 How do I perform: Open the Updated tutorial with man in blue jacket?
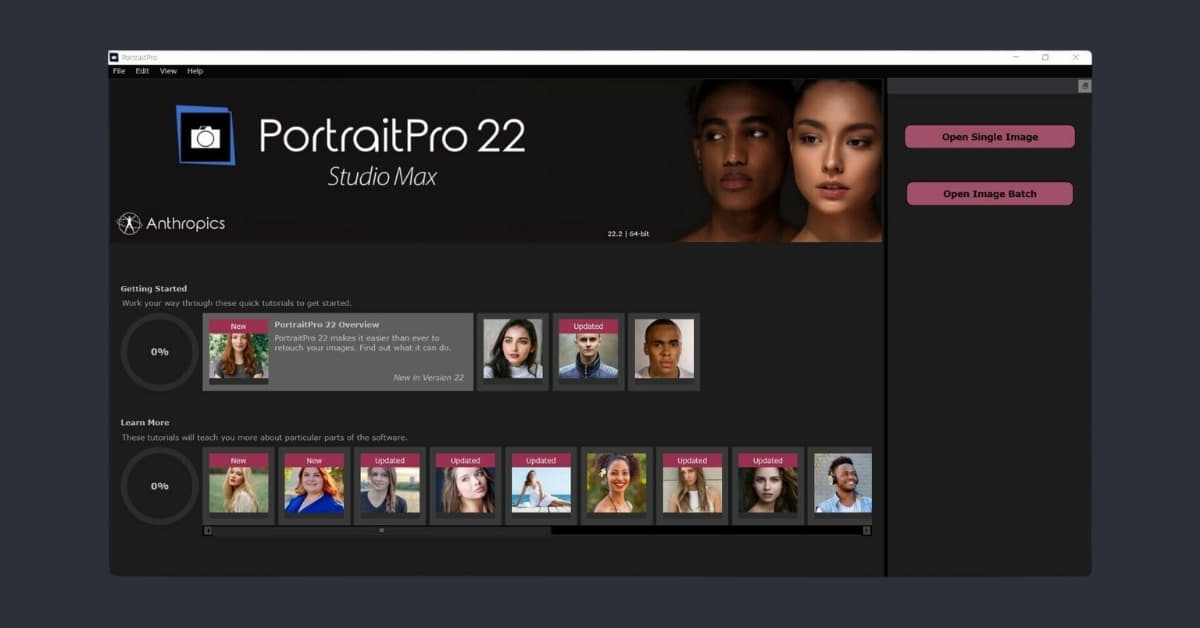[588, 352]
